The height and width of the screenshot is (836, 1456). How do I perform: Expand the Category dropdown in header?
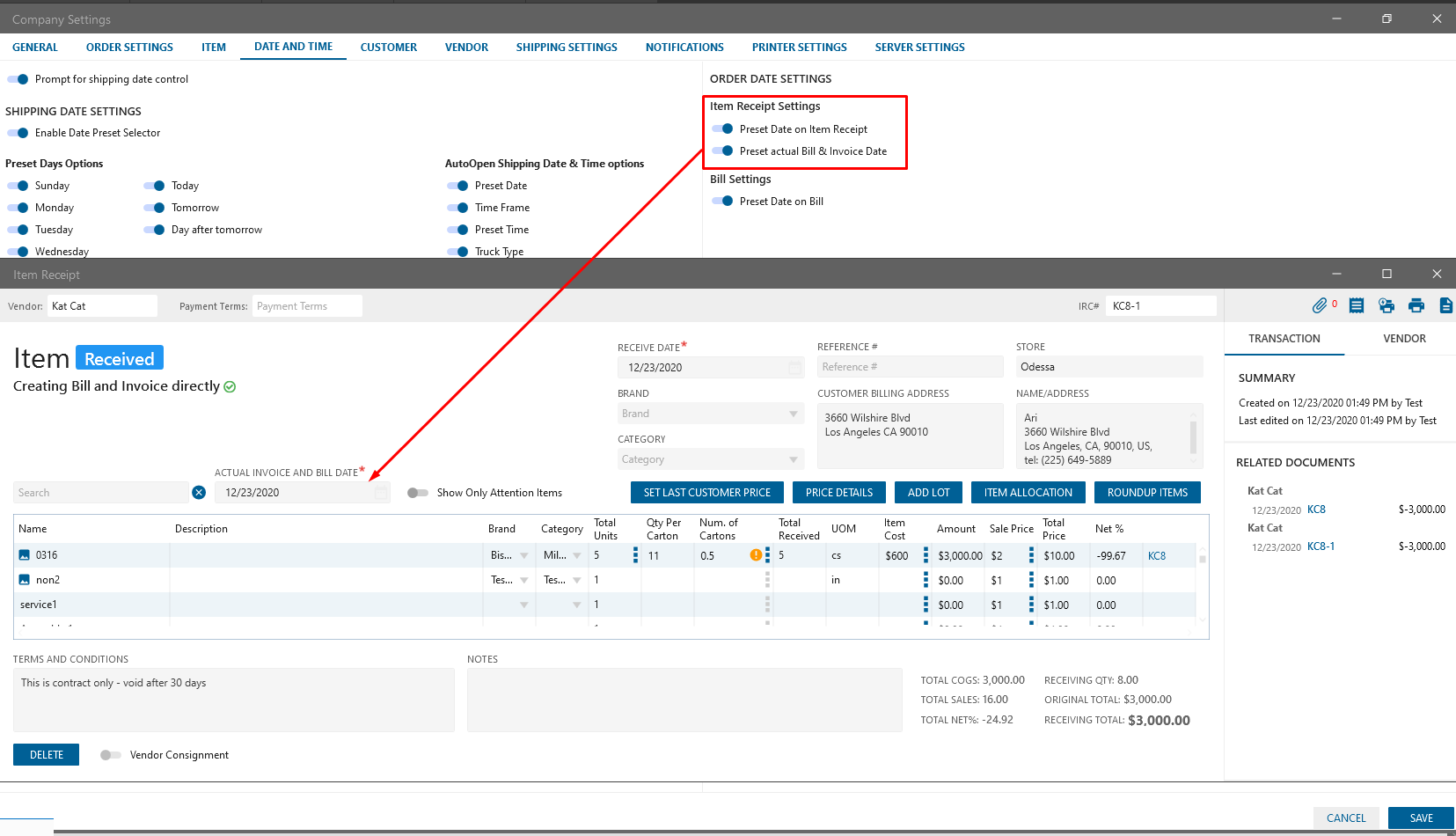click(793, 459)
